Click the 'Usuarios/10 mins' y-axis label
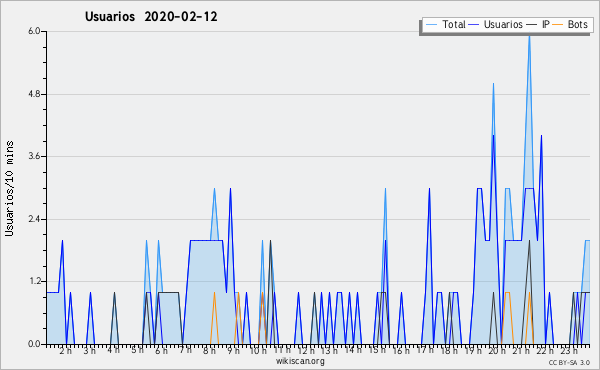 (9, 188)
